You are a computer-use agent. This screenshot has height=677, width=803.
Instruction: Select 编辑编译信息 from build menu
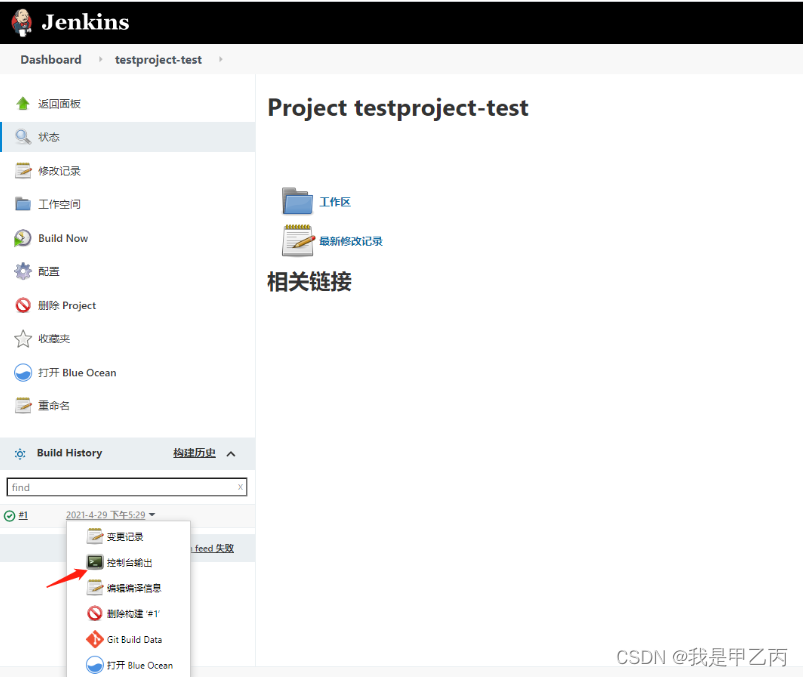coord(134,588)
